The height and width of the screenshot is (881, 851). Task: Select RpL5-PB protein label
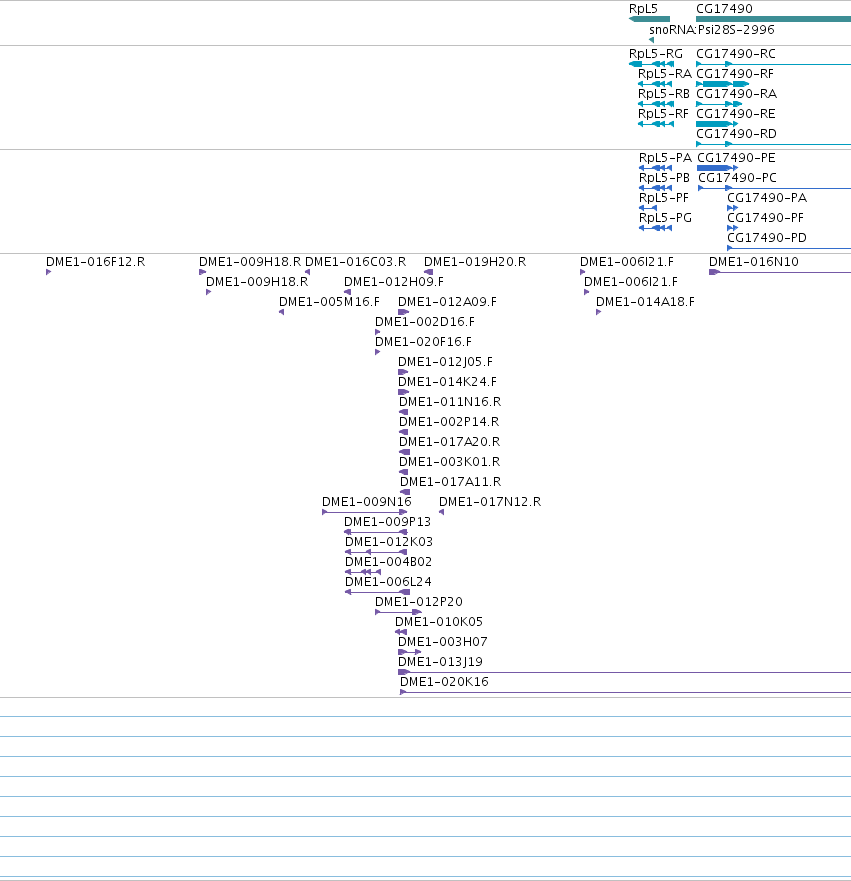coord(665,178)
